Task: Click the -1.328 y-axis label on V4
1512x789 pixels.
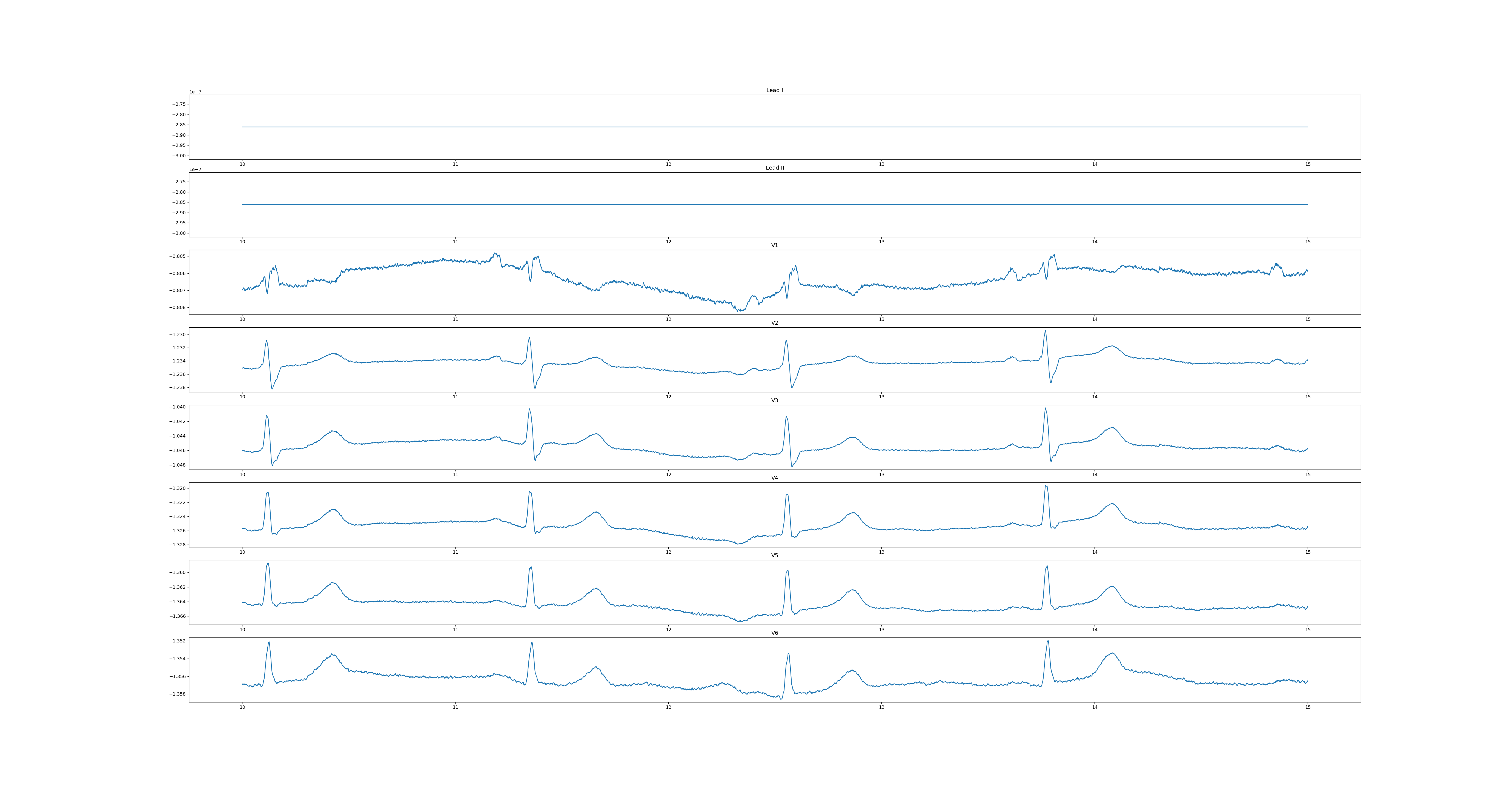Action: [178, 545]
